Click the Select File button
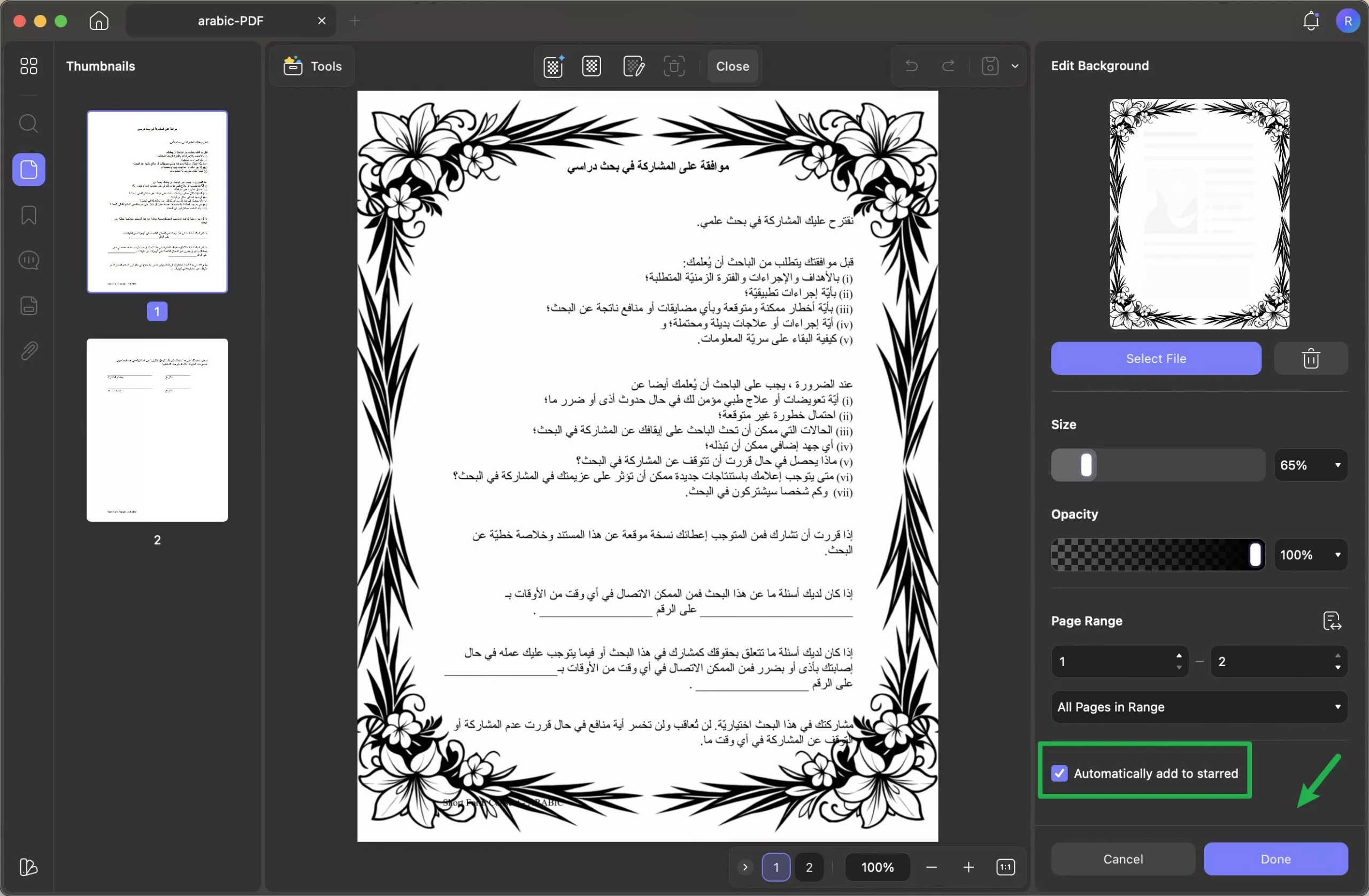This screenshot has height=896, width=1369. (x=1156, y=358)
